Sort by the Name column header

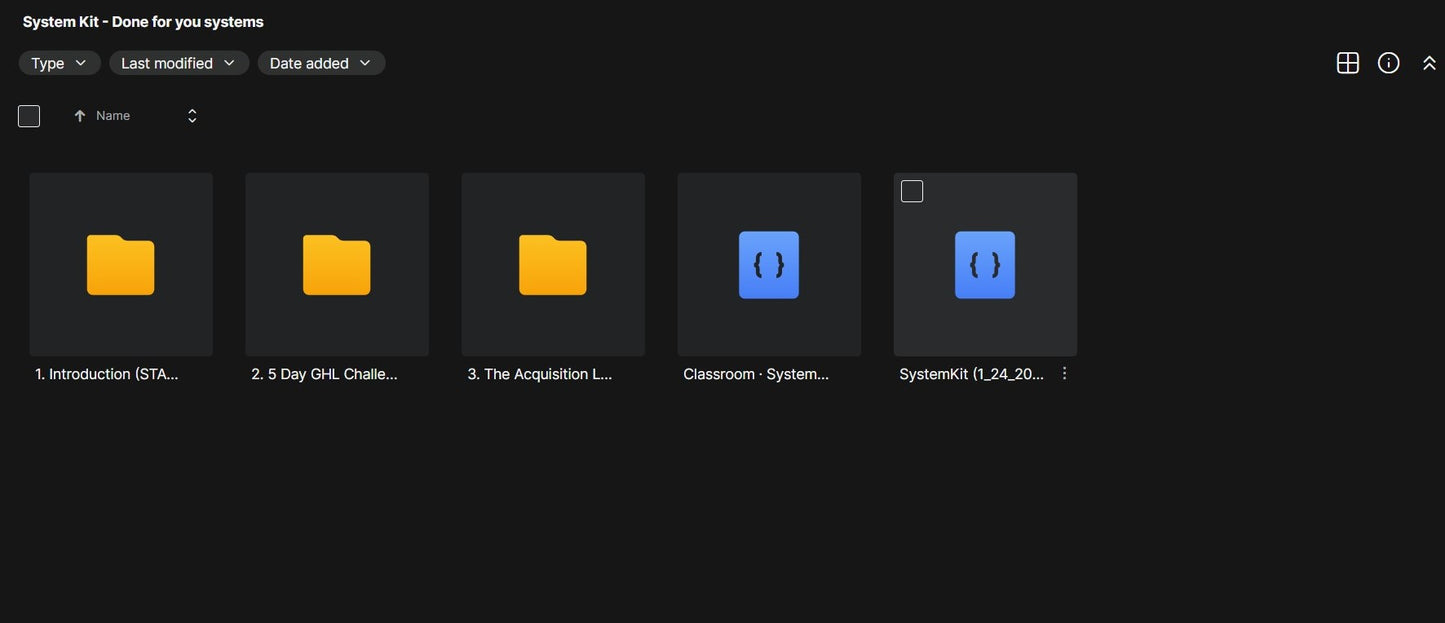pos(113,116)
